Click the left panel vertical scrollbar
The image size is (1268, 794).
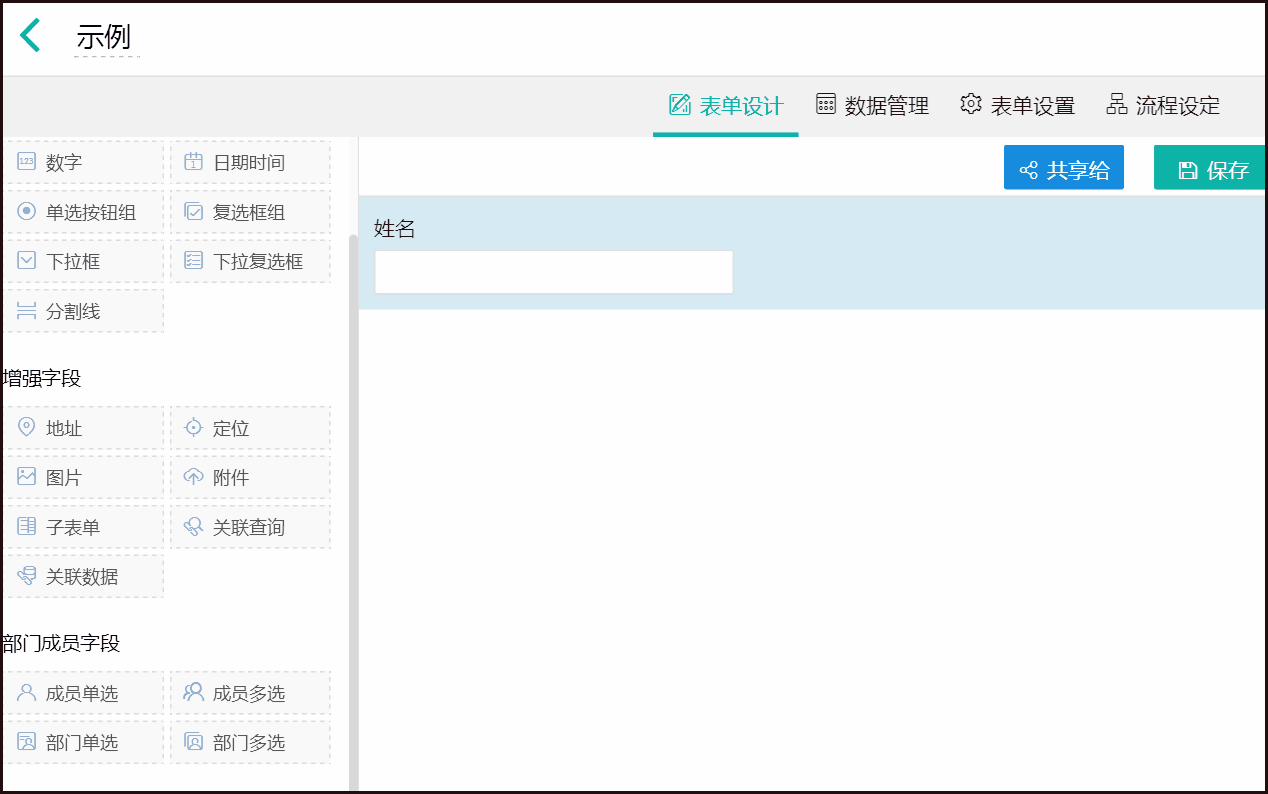[x=353, y=500]
